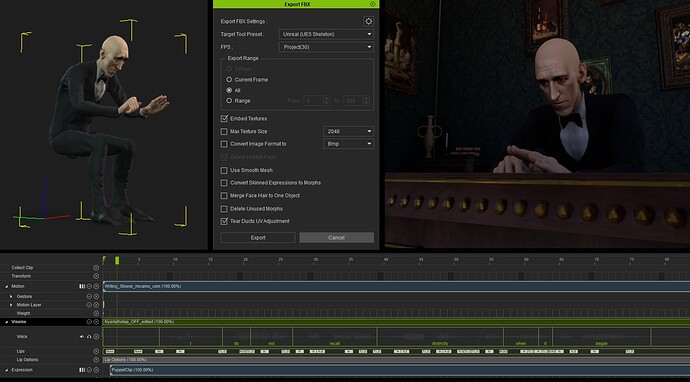690x382 pixels.
Task: Enable the Use Smooth Mesh checkbox
Action: (x=224, y=170)
